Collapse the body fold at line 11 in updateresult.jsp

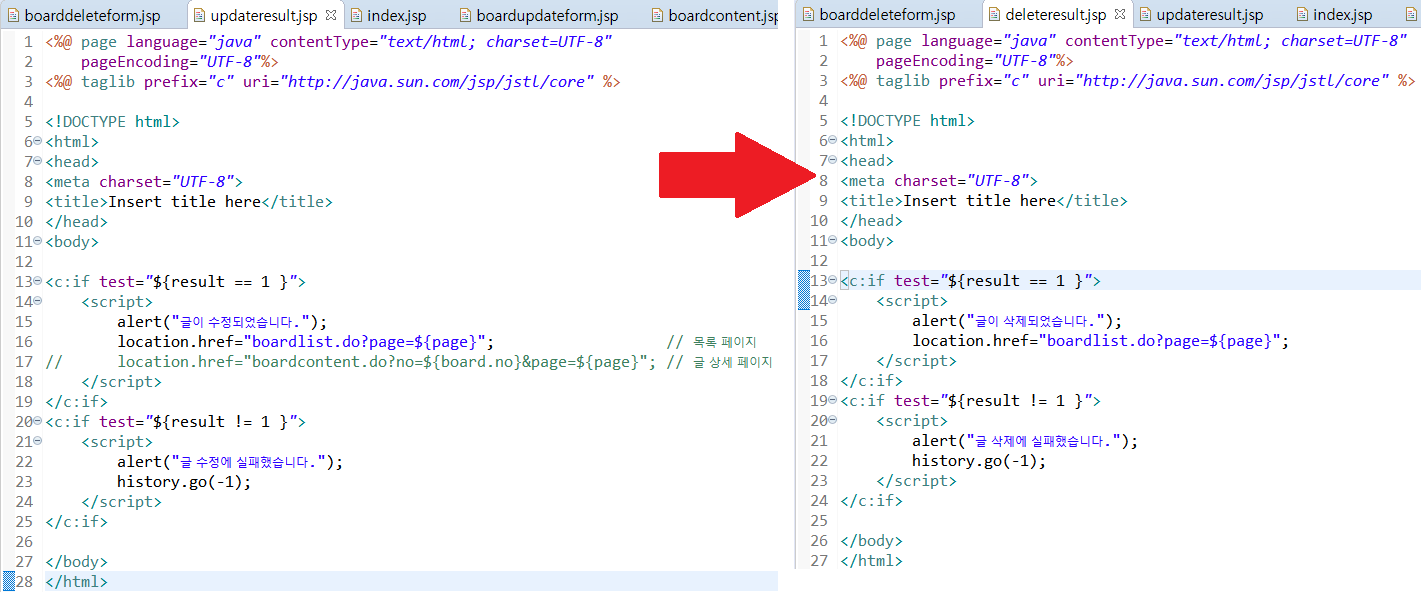click(37, 241)
